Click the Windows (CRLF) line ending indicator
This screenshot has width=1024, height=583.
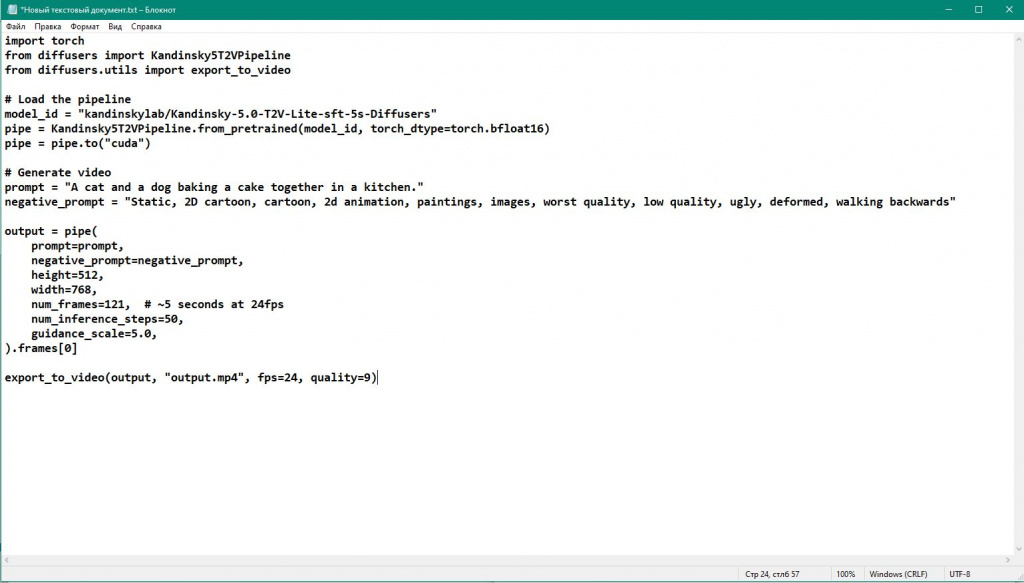898,574
